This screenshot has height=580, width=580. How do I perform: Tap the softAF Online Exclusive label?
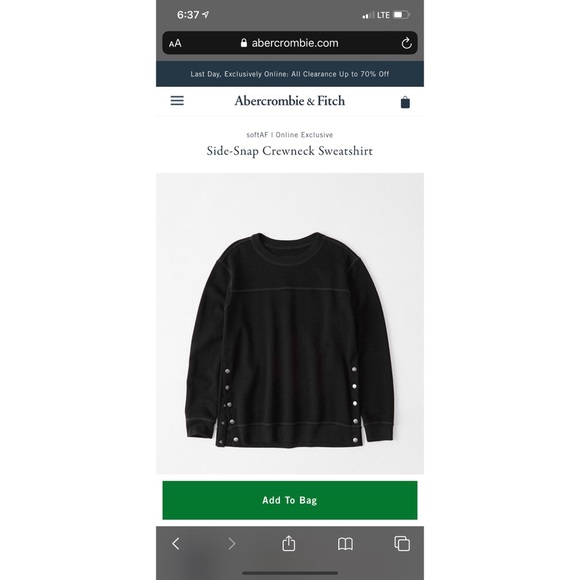click(290, 135)
